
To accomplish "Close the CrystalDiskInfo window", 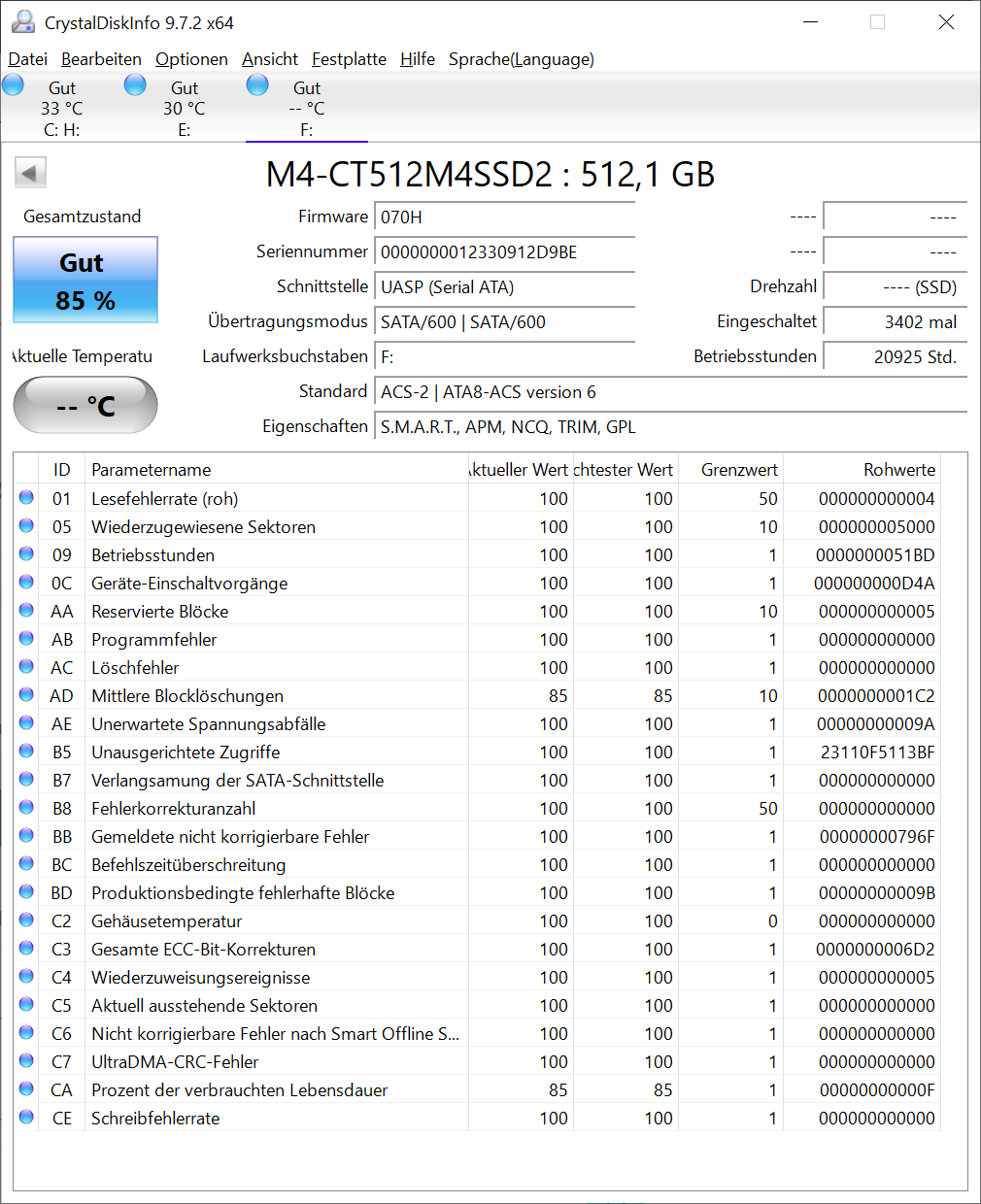I will pyautogui.click(x=946, y=21).
